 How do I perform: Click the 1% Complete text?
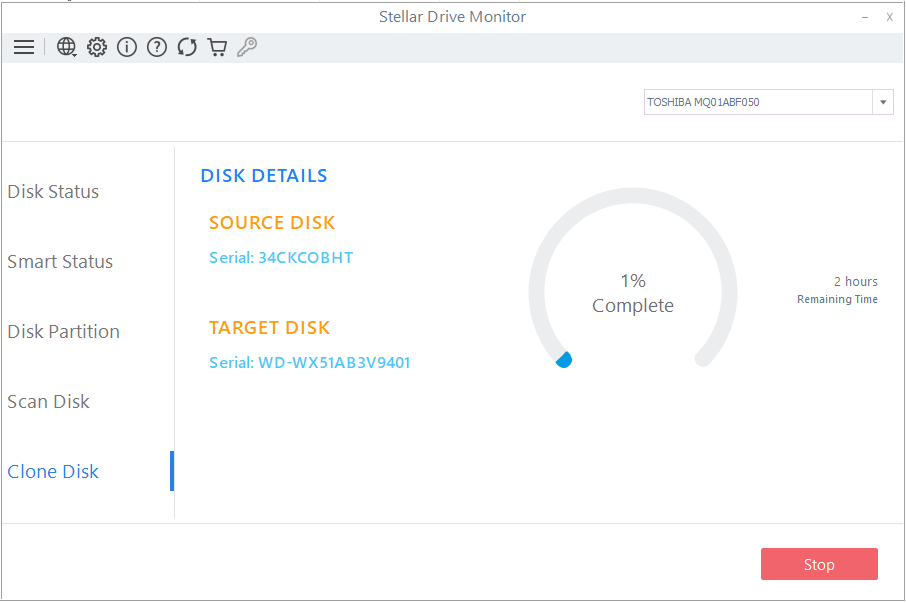[633, 293]
